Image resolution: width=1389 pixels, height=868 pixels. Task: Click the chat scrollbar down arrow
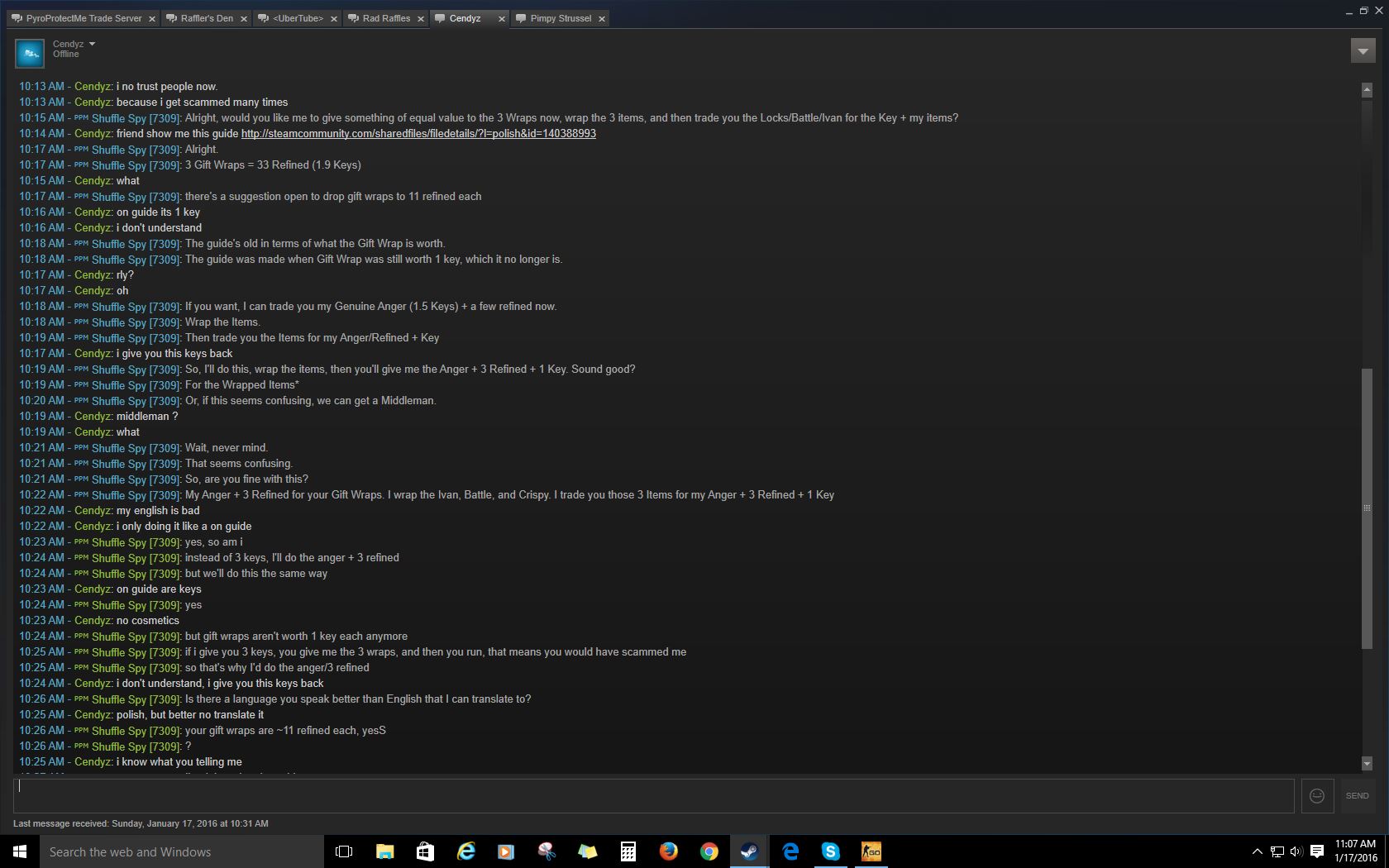point(1367,764)
